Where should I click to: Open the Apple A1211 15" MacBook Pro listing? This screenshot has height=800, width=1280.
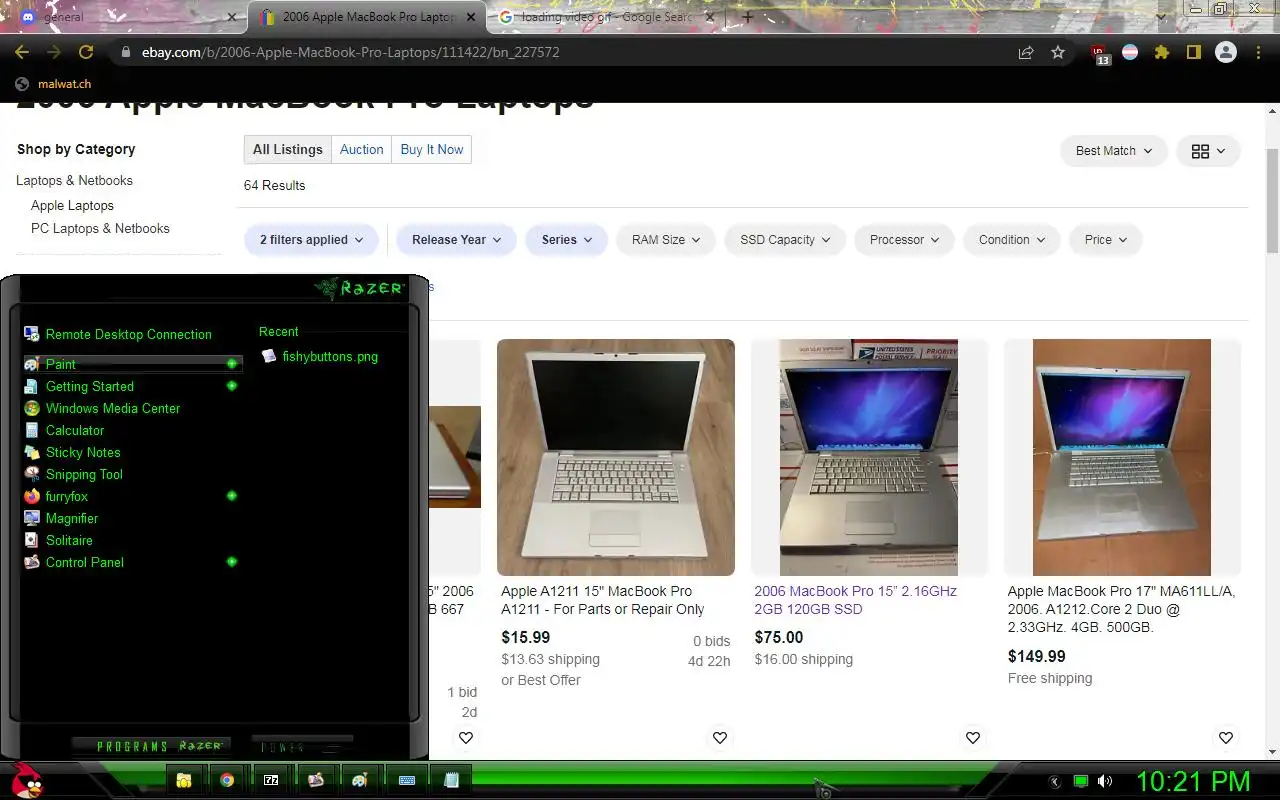coord(603,600)
